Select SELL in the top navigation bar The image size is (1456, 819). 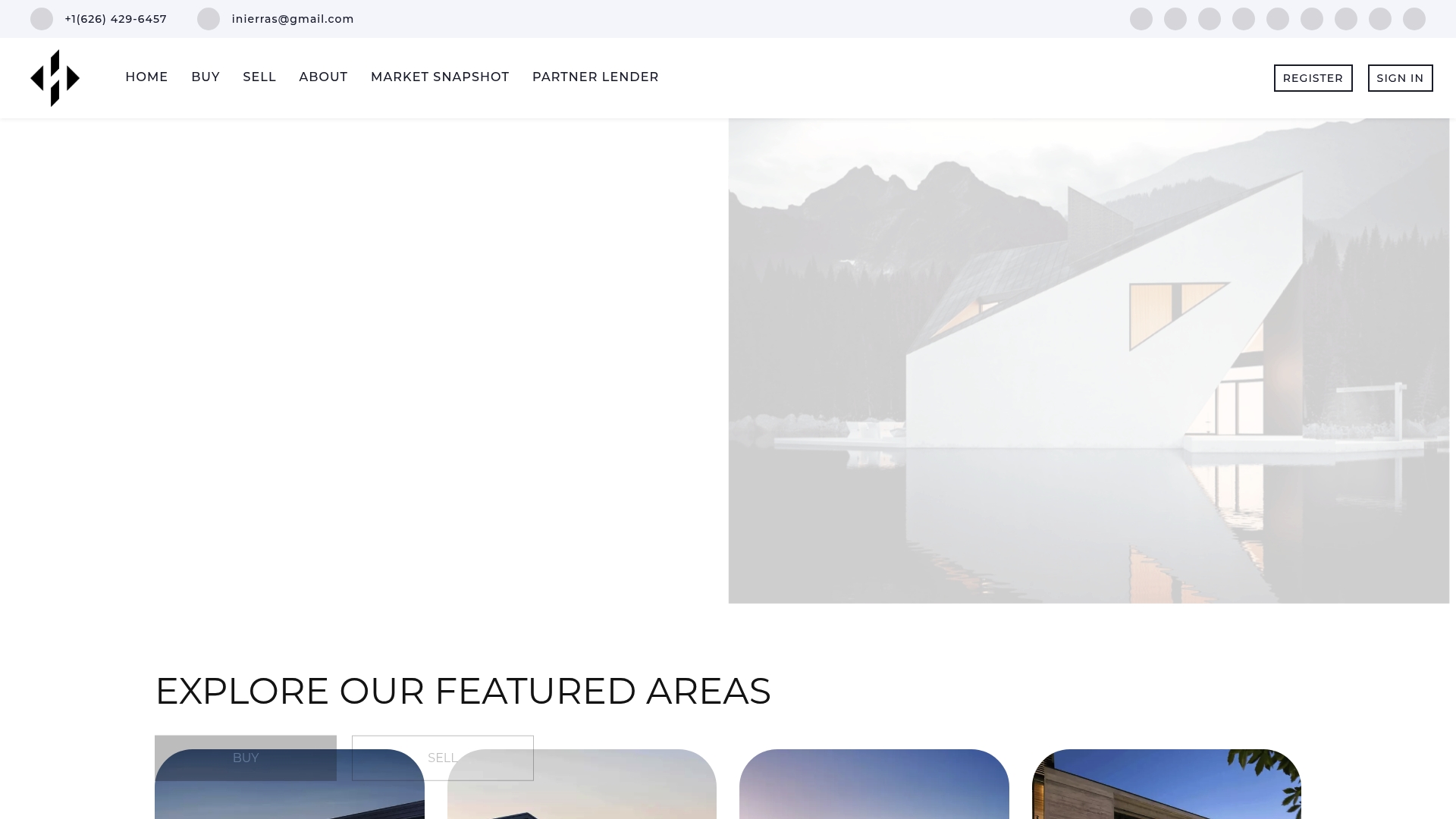pyautogui.click(x=259, y=77)
